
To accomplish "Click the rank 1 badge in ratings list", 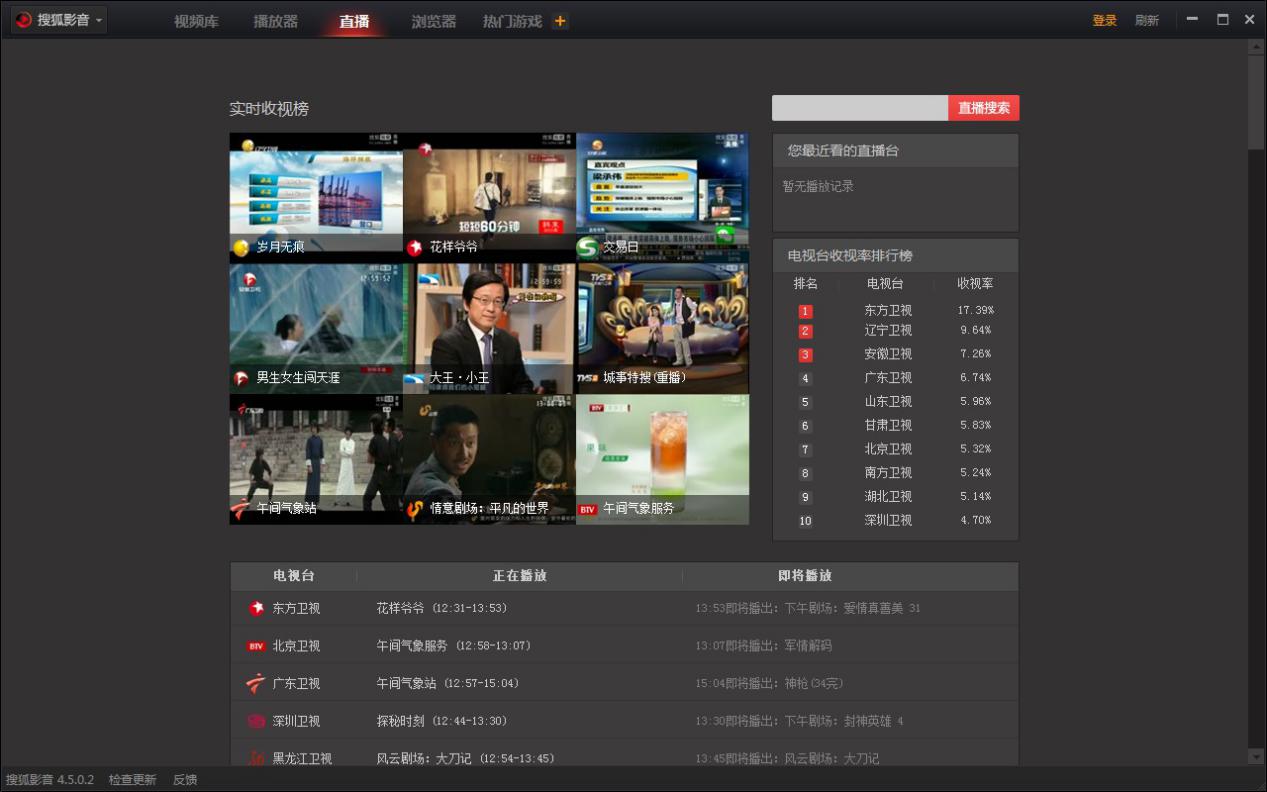I will pos(805,311).
